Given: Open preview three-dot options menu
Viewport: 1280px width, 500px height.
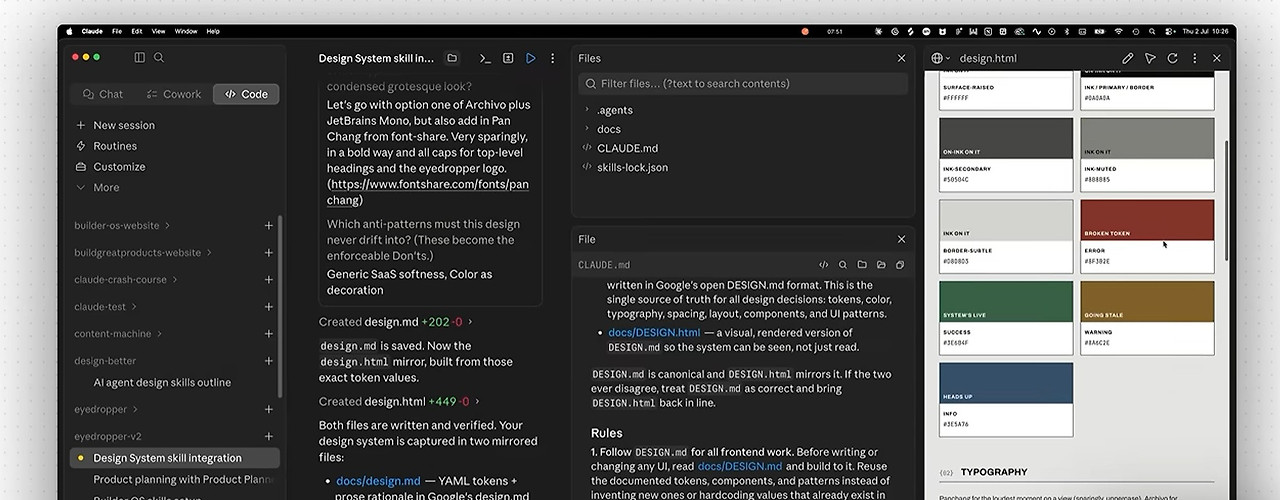Looking at the screenshot, I should click(1194, 58).
